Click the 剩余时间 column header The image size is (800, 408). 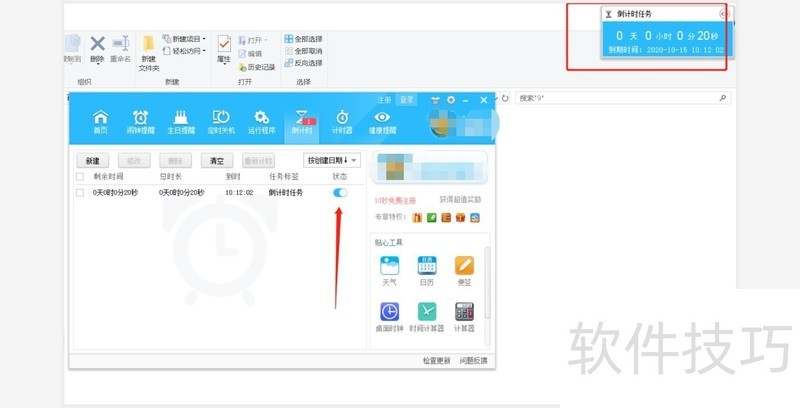tap(108, 176)
